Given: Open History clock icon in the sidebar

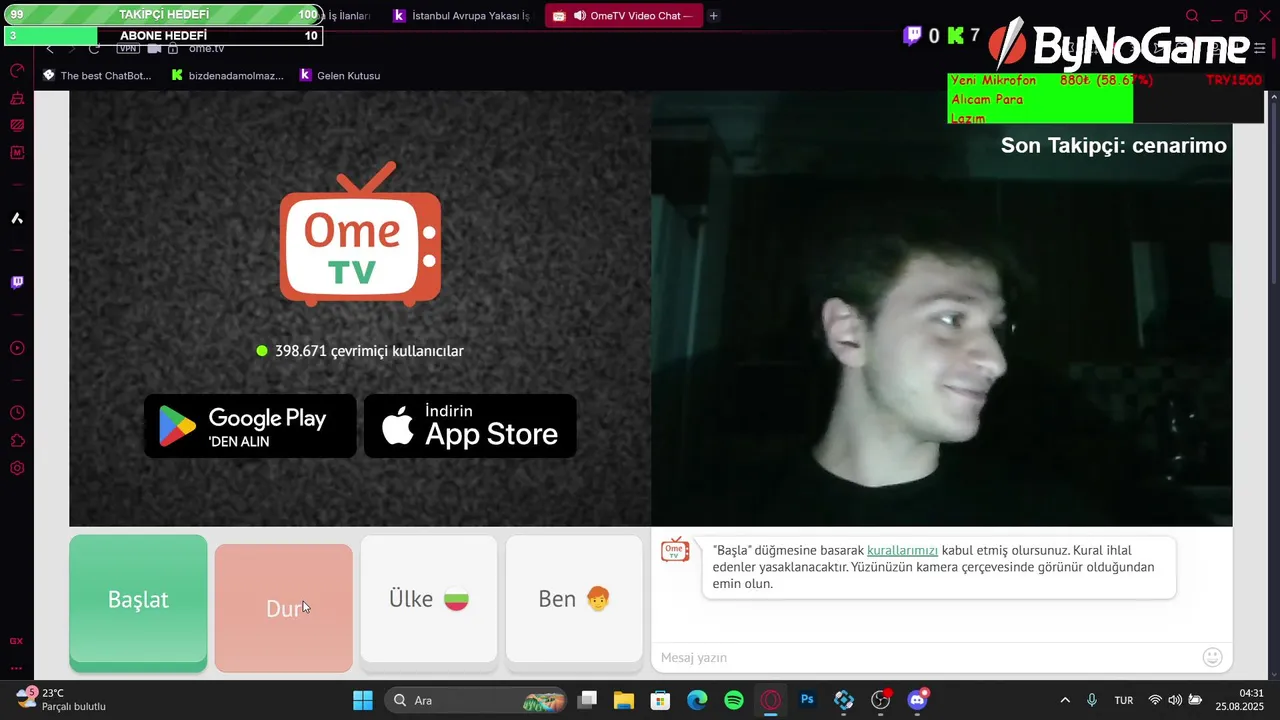Looking at the screenshot, I should pyautogui.click(x=17, y=413).
